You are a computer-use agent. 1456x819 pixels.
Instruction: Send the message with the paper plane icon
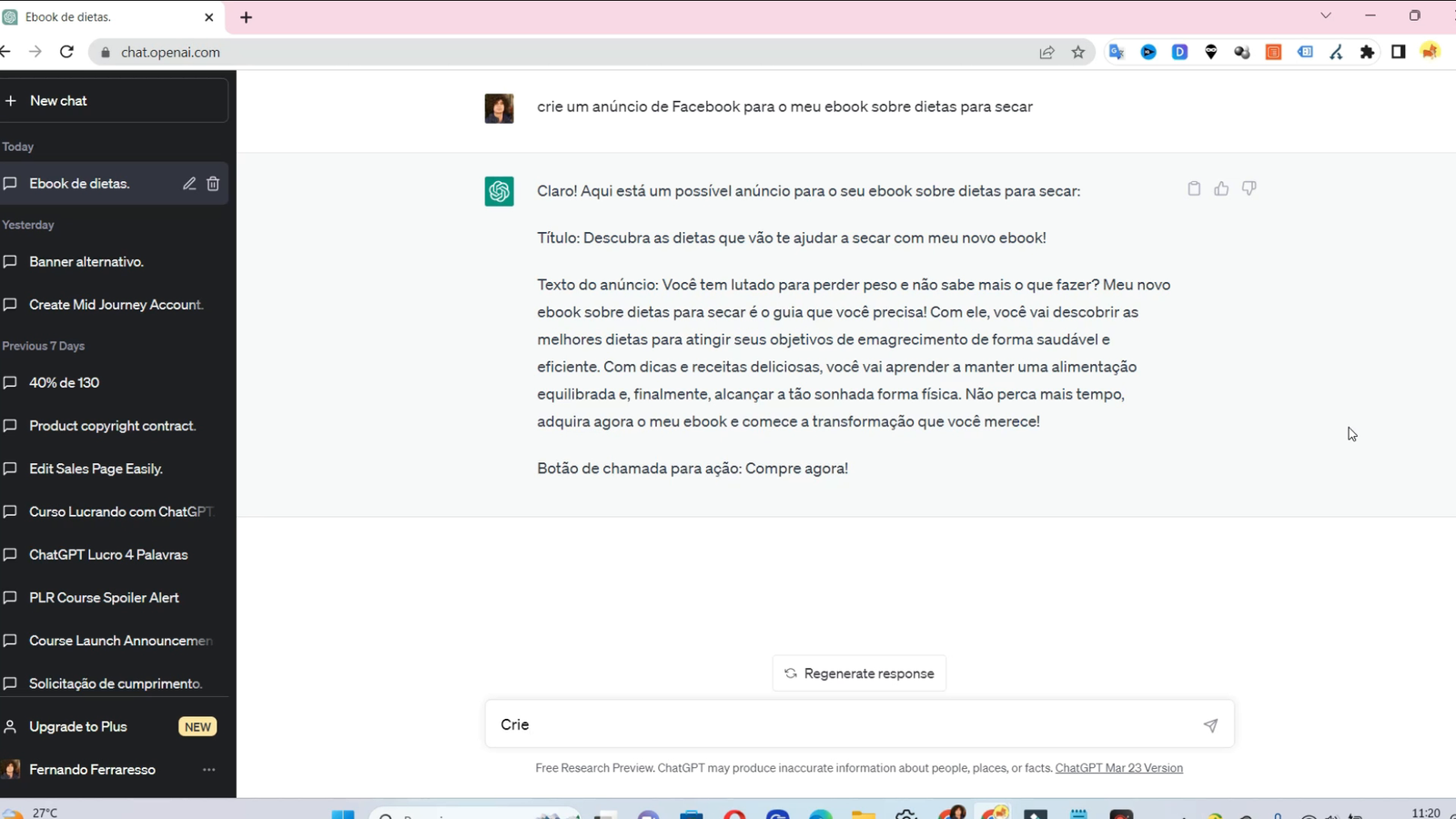coord(1210,725)
